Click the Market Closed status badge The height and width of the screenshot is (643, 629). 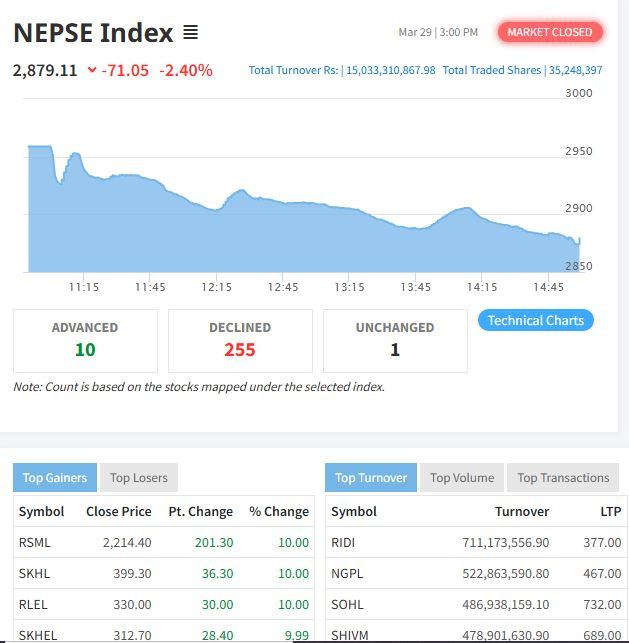(549, 32)
